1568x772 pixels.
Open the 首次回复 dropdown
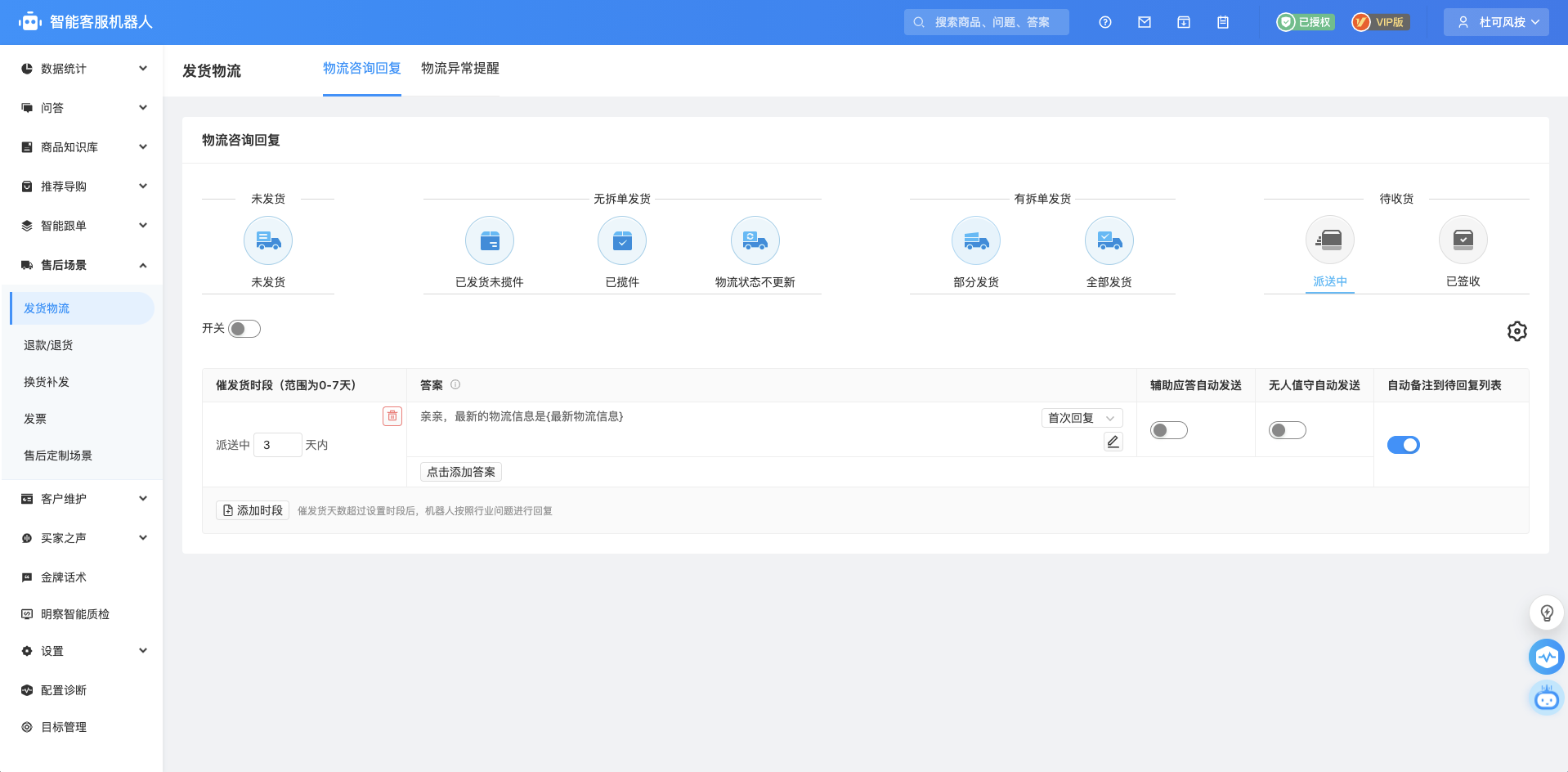tap(1082, 418)
